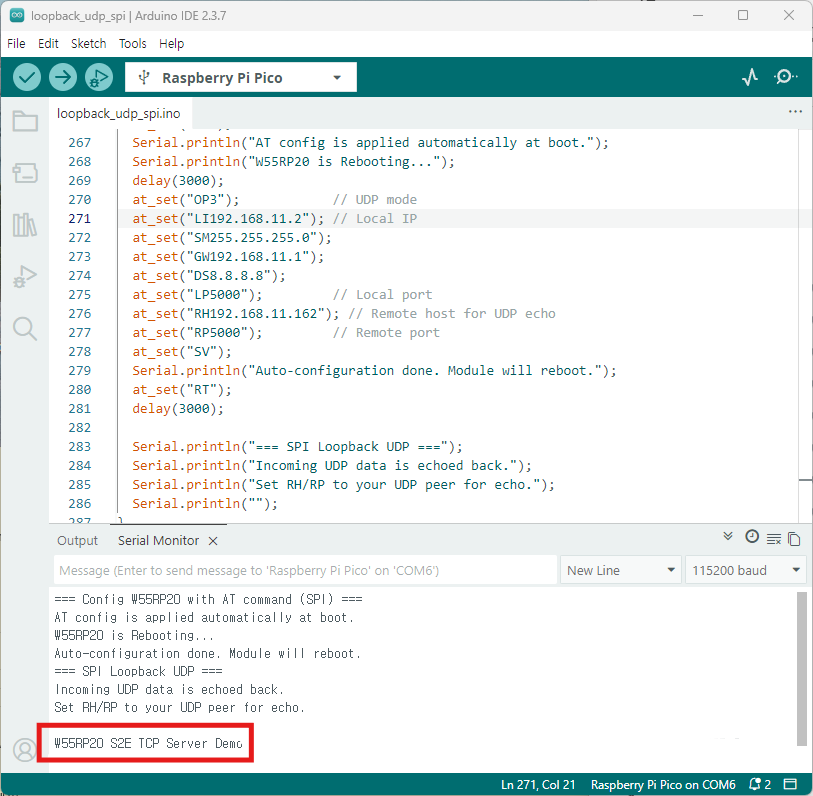
Task: Toggle the bottom panel from status bar
Action: click(x=790, y=784)
